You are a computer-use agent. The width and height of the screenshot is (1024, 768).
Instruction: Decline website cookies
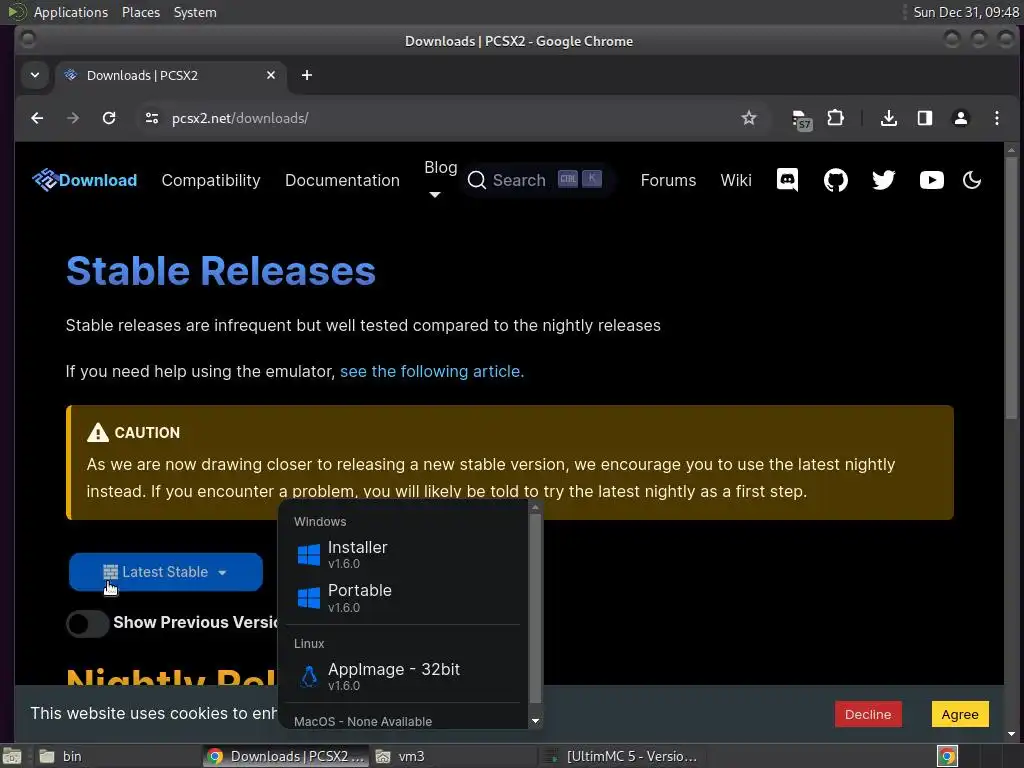point(868,714)
